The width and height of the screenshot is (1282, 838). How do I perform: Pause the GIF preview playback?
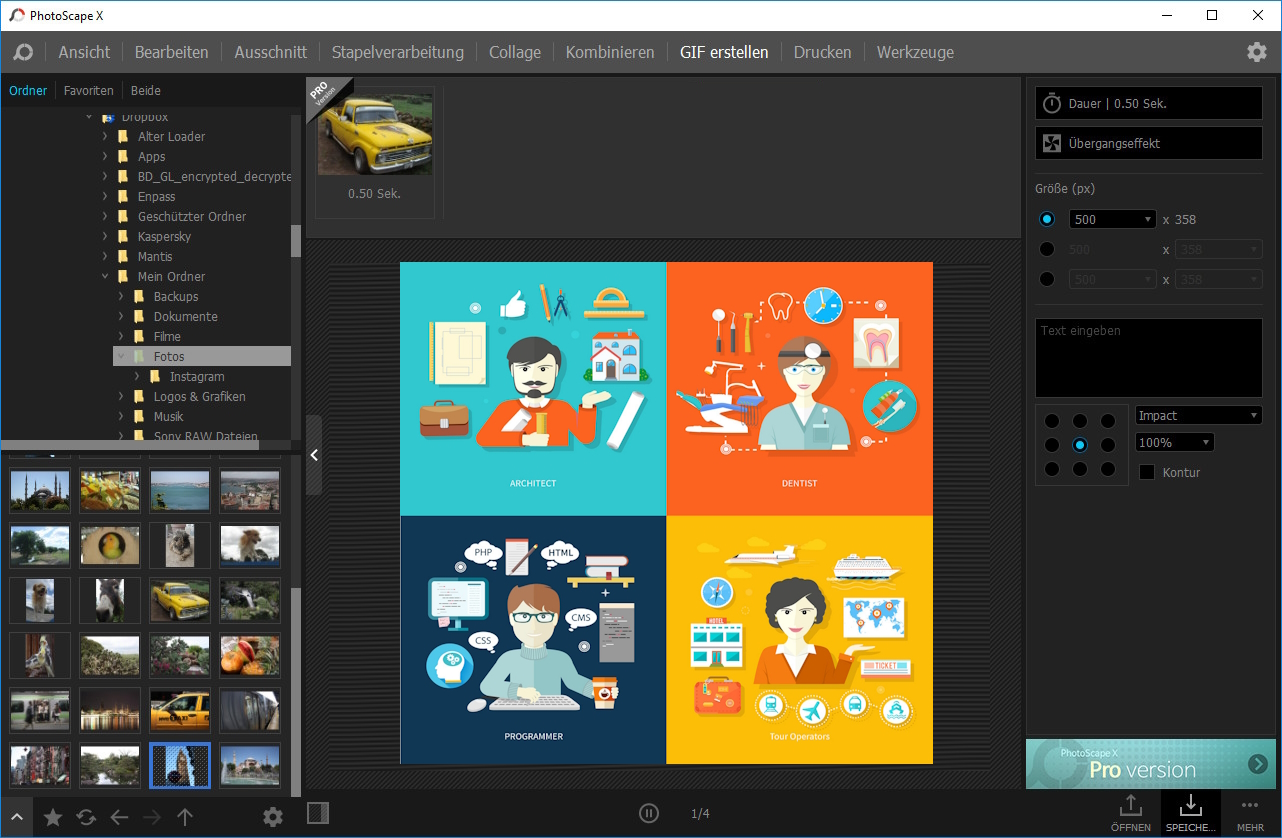[x=649, y=813]
